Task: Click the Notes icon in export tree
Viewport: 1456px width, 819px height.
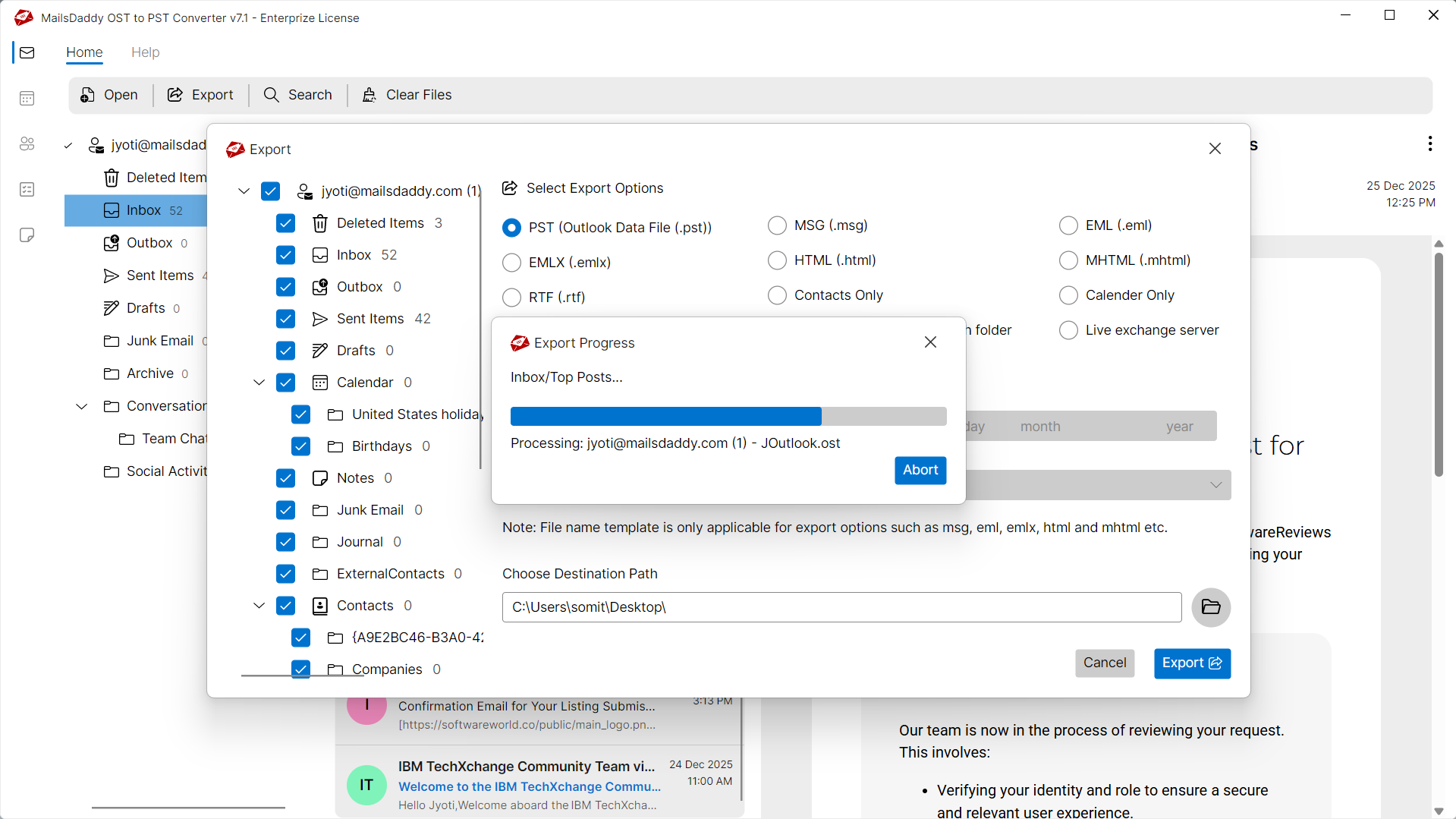Action: (320, 478)
